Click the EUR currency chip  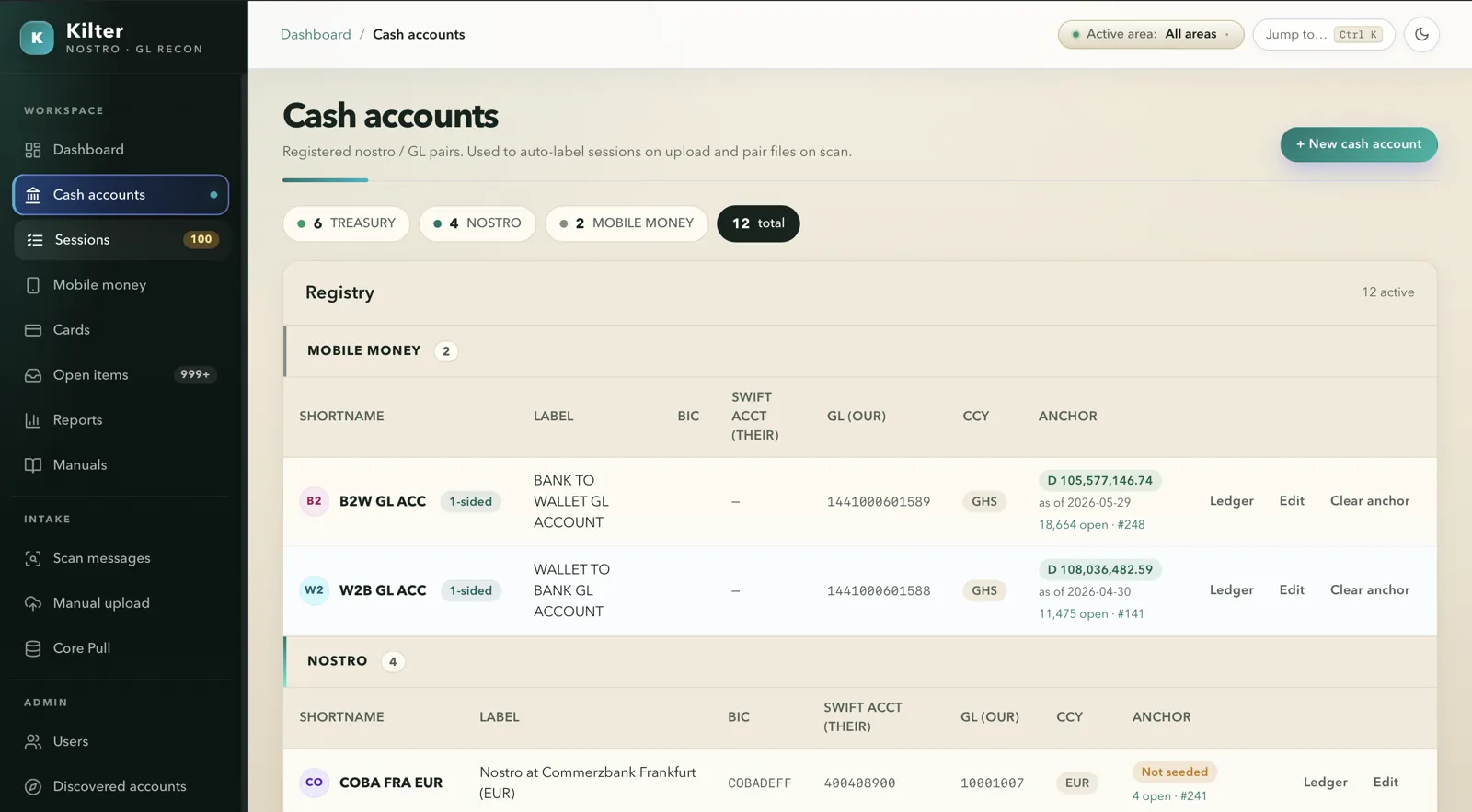click(1077, 783)
